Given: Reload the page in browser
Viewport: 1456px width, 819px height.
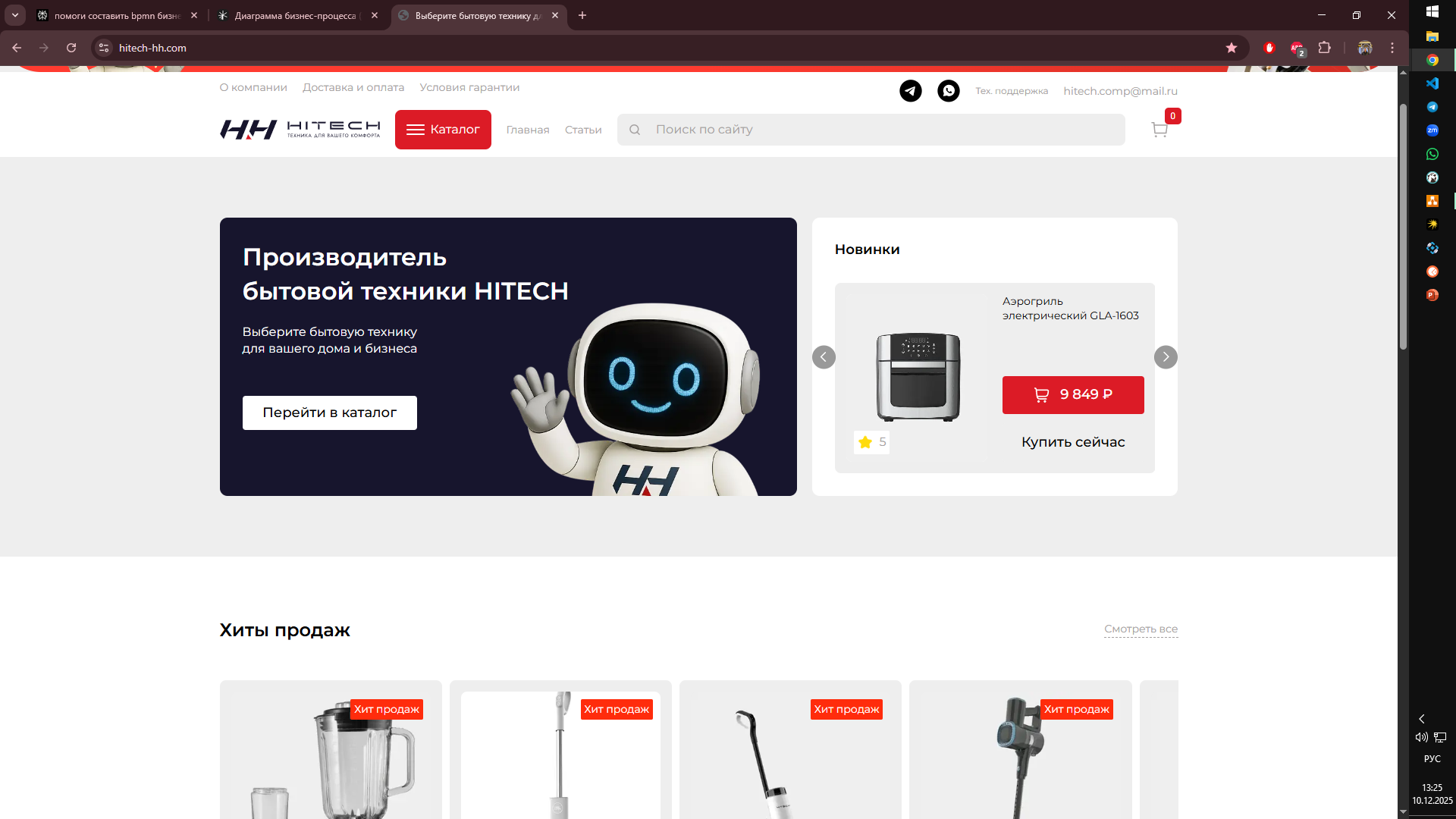Looking at the screenshot, I should pos(71,48).
